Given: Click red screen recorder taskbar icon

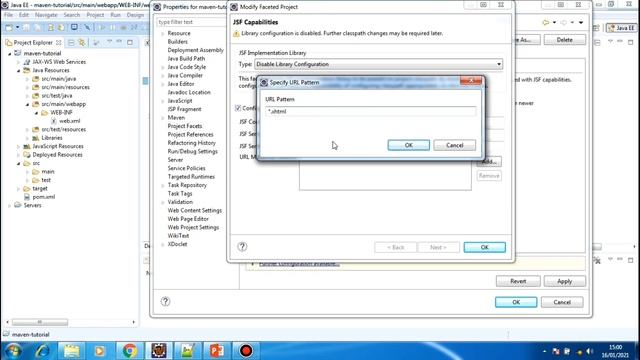Looking at the screenshot, I should 246,351.
